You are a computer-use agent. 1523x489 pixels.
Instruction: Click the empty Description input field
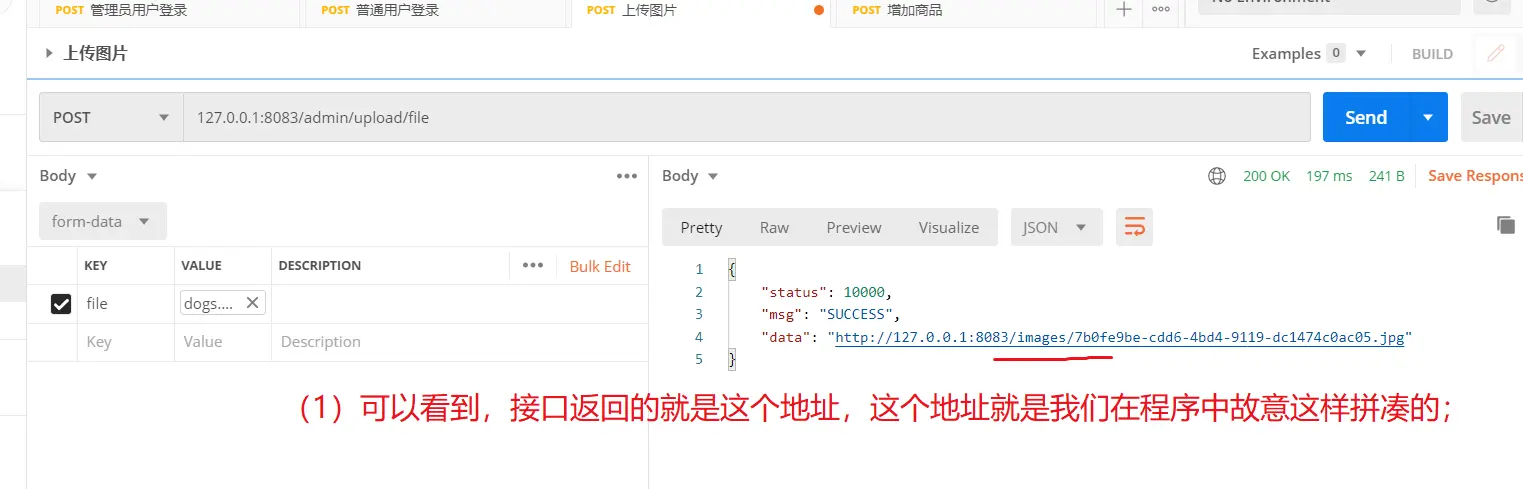pos(459,341)
